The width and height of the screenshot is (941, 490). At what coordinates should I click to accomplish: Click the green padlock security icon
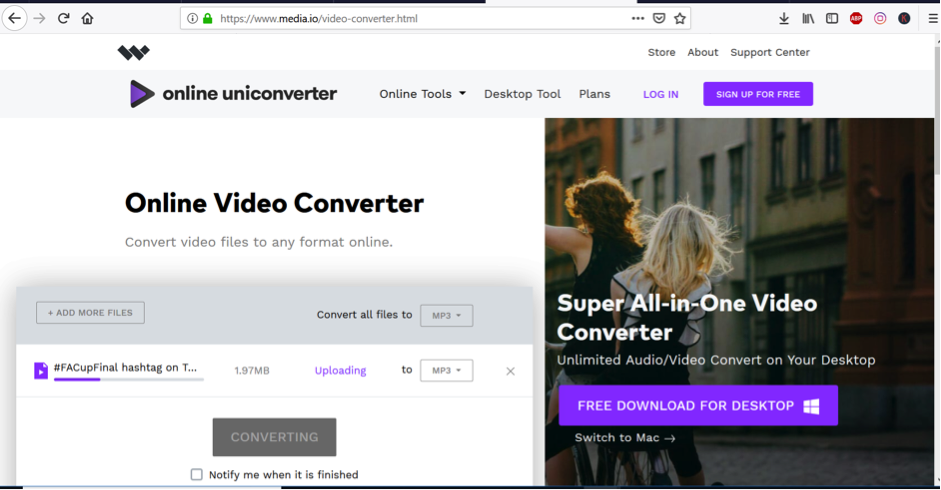pyautogui.click(x=208, y=19)
